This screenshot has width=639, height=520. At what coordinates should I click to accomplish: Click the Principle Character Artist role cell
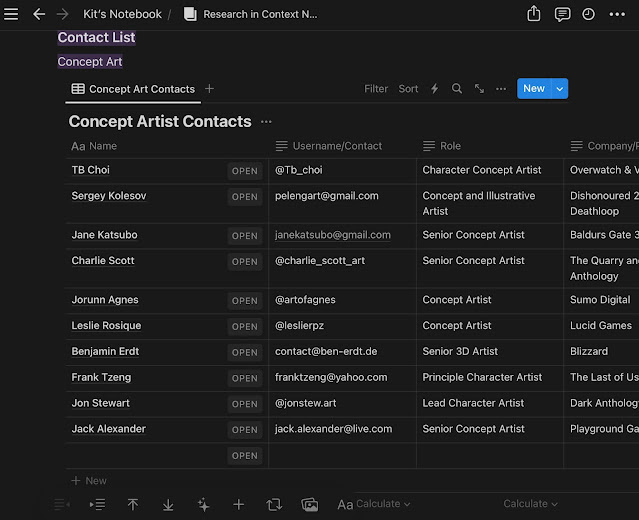pos(490,378)
